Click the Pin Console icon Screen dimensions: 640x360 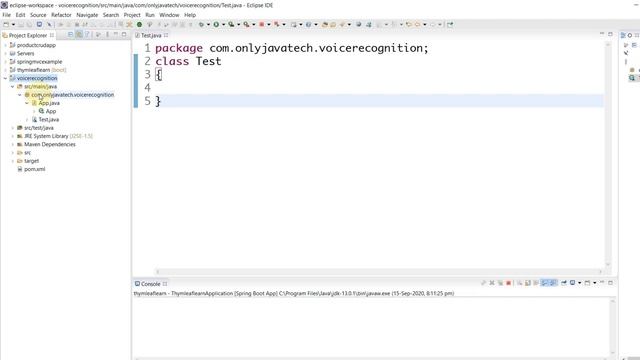click(564, 283)
